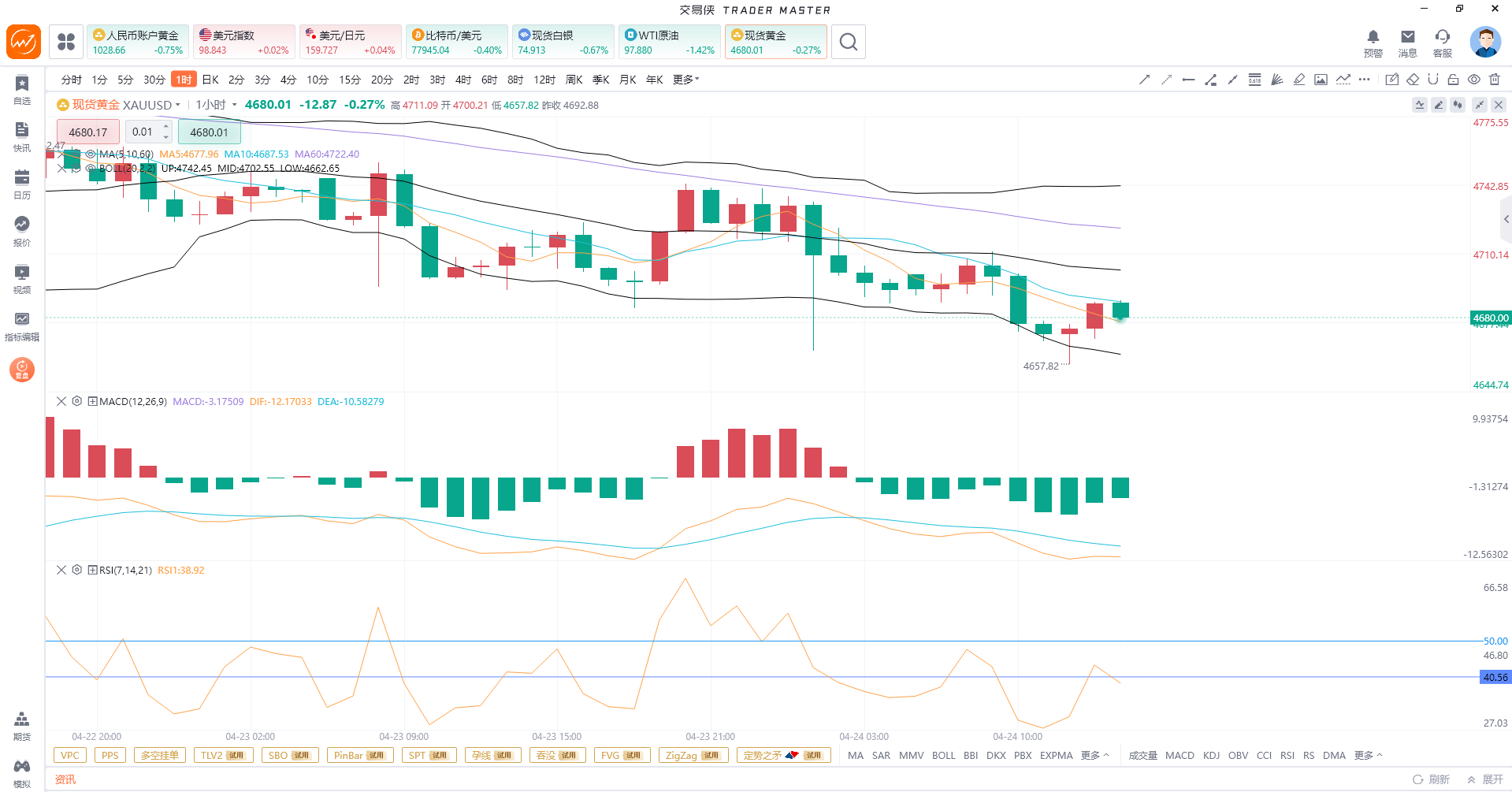The image size is (1512, 792).
Task: Click the trash can delete drawings icon
Action: pos(1495,80)
